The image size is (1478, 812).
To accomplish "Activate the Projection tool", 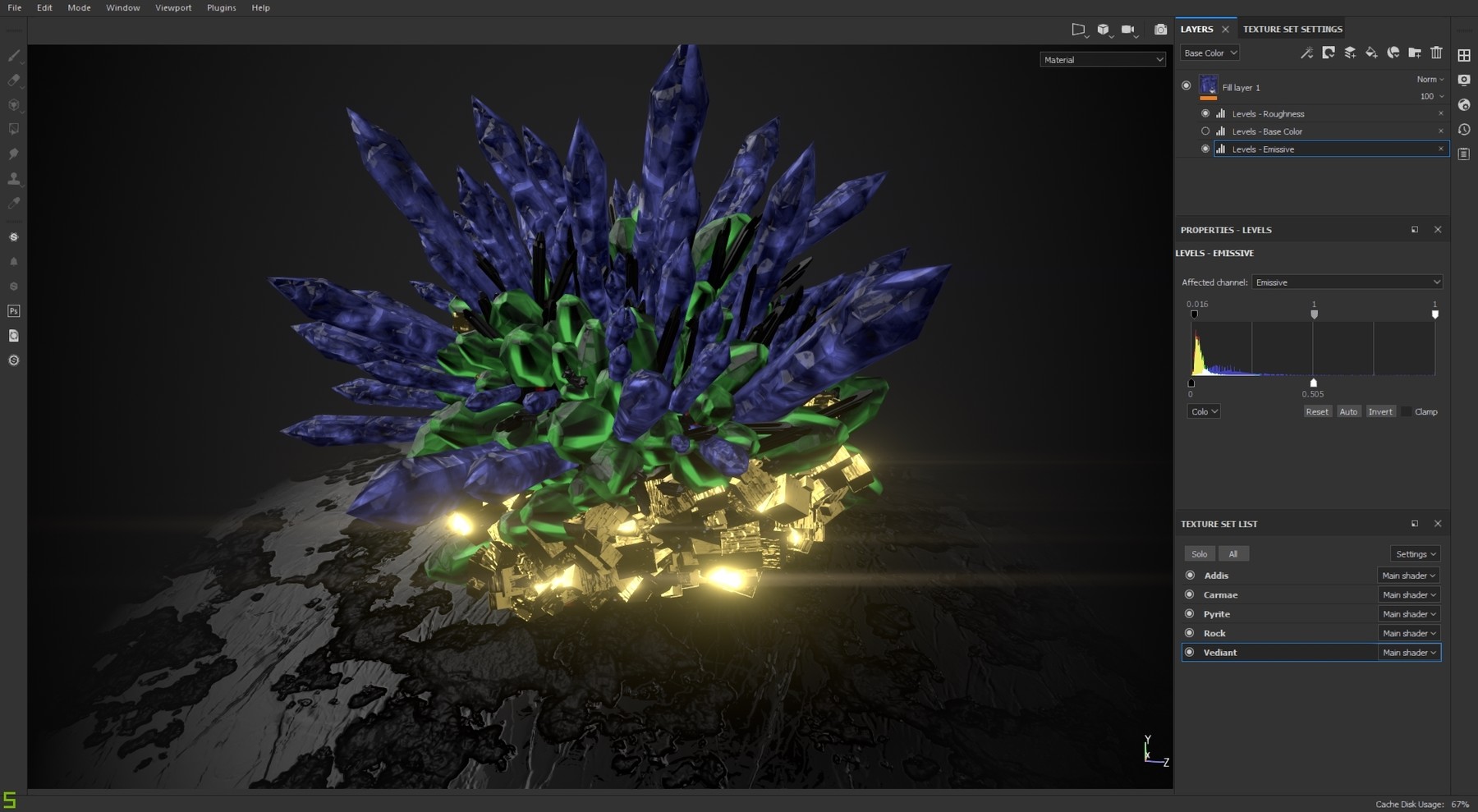I will click(x=13, y=105).
